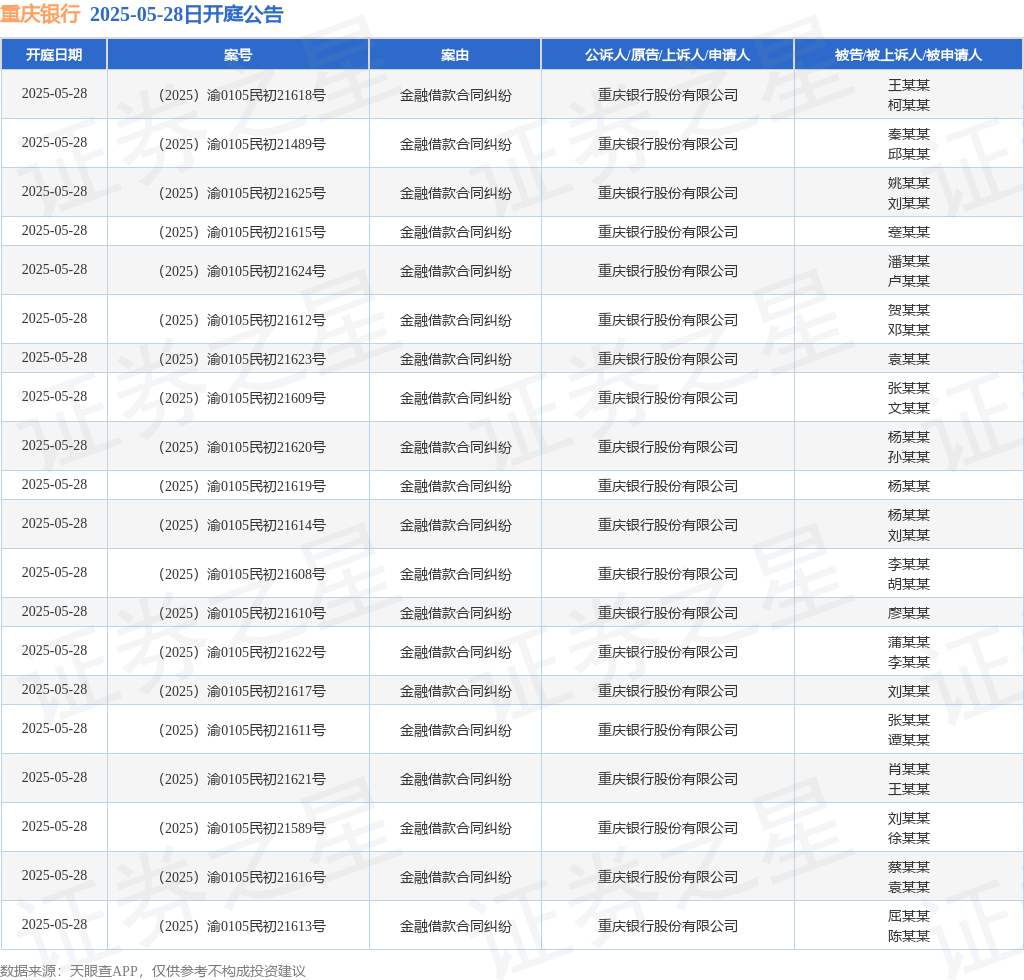Select the 公诉人/原告/上诉人/申请人 column header
1024x980 pixels.
coord(667,55)
